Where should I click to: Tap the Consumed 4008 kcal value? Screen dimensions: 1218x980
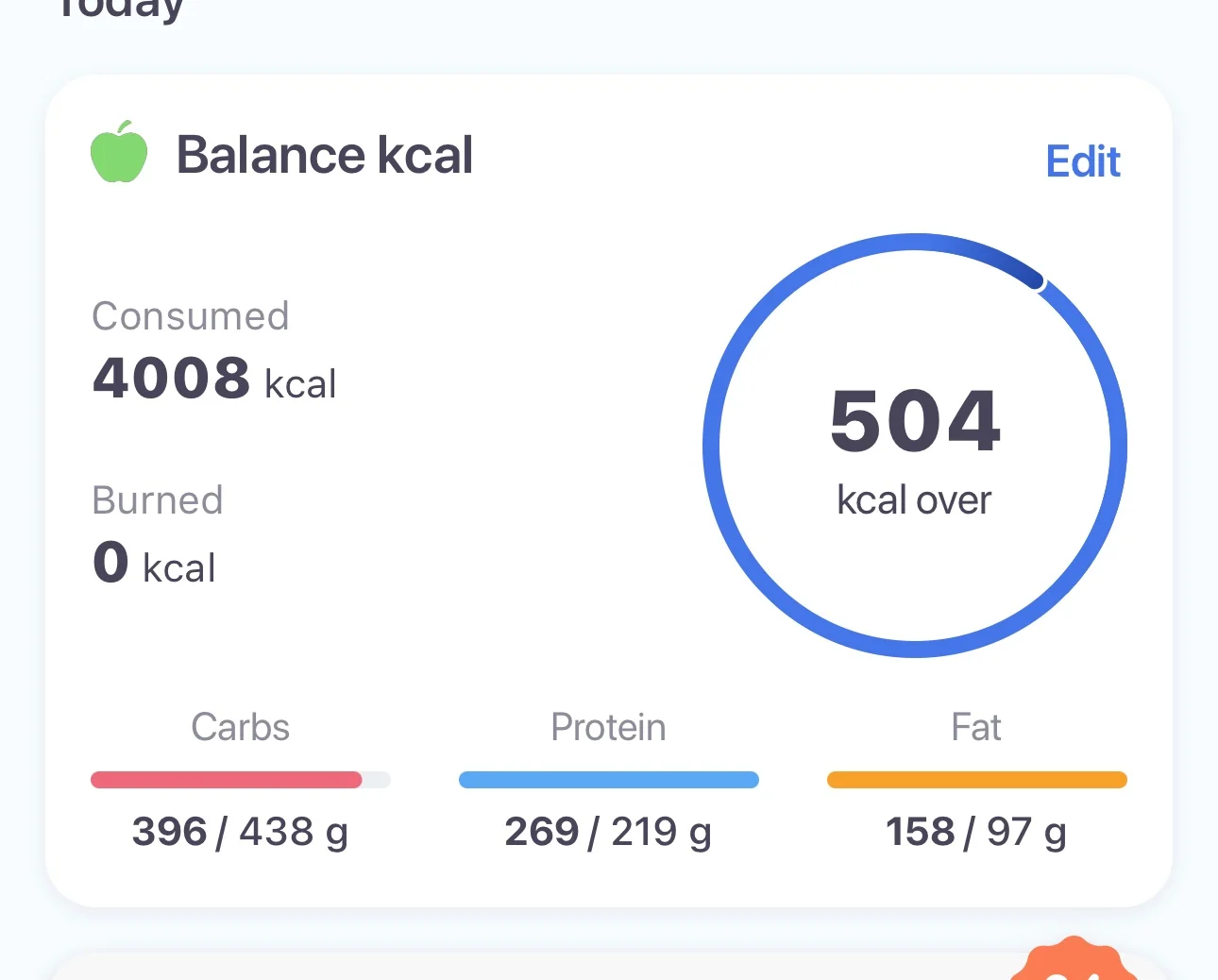click(x=214, y=378)
